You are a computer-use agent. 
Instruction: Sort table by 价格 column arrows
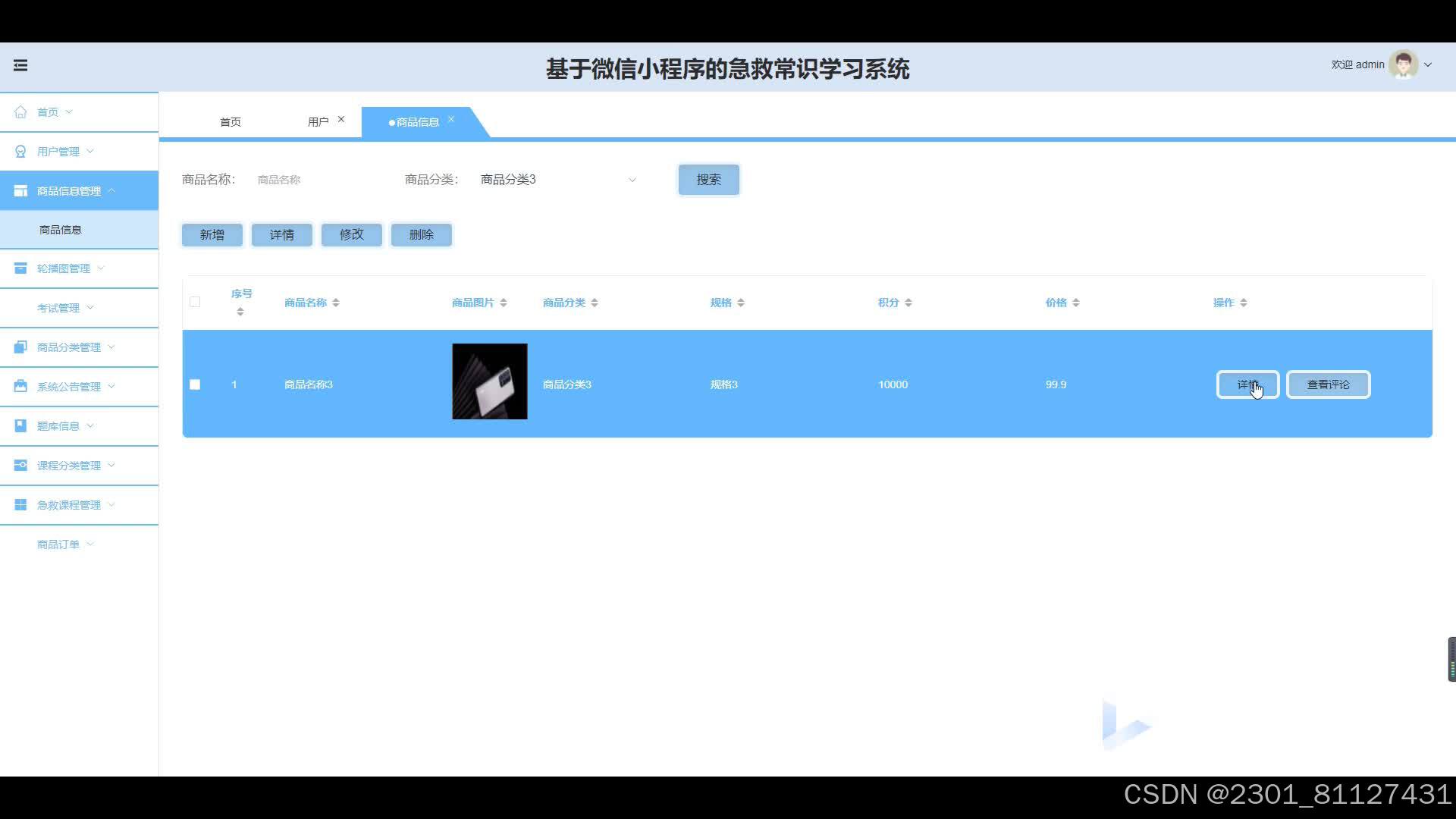tap(1076, 303)
